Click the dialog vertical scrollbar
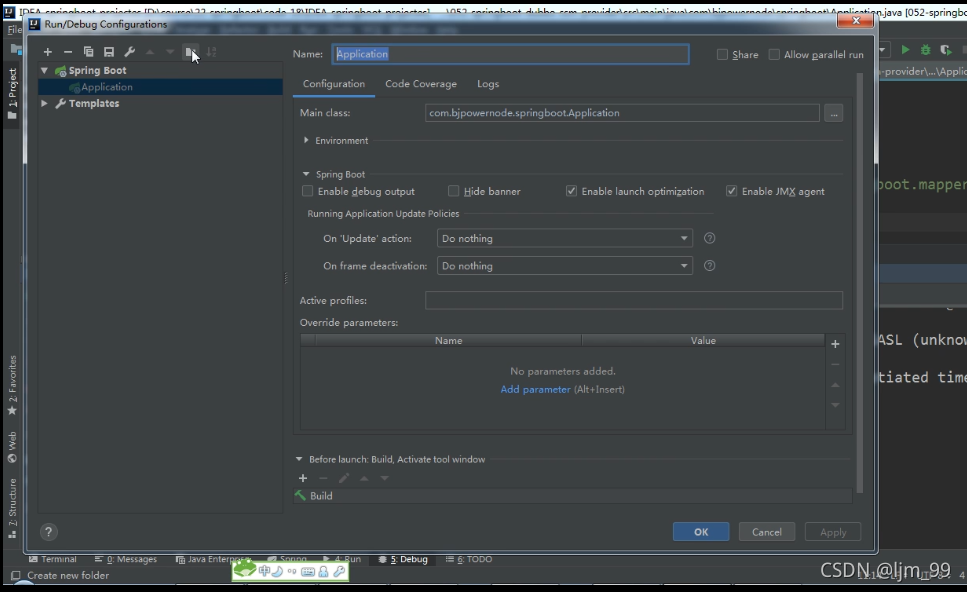The width and height of the screenshot is (967, 592). 860,284
